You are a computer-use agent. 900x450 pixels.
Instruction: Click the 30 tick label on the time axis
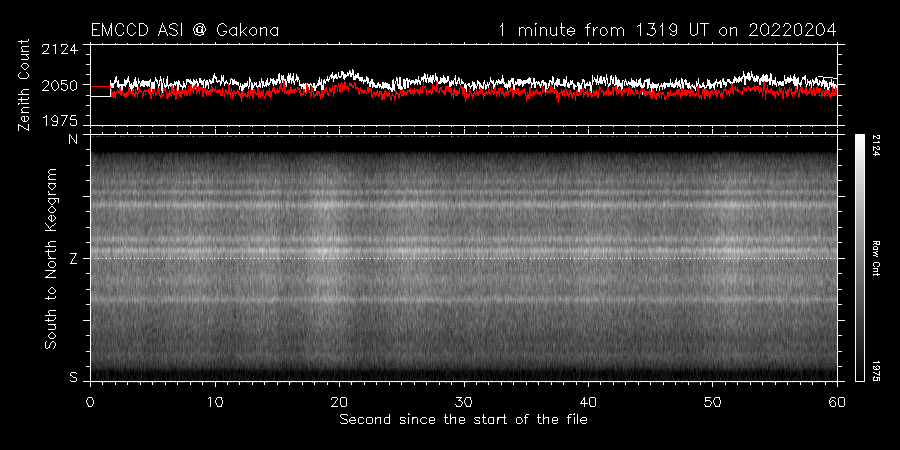click(463, 401)
